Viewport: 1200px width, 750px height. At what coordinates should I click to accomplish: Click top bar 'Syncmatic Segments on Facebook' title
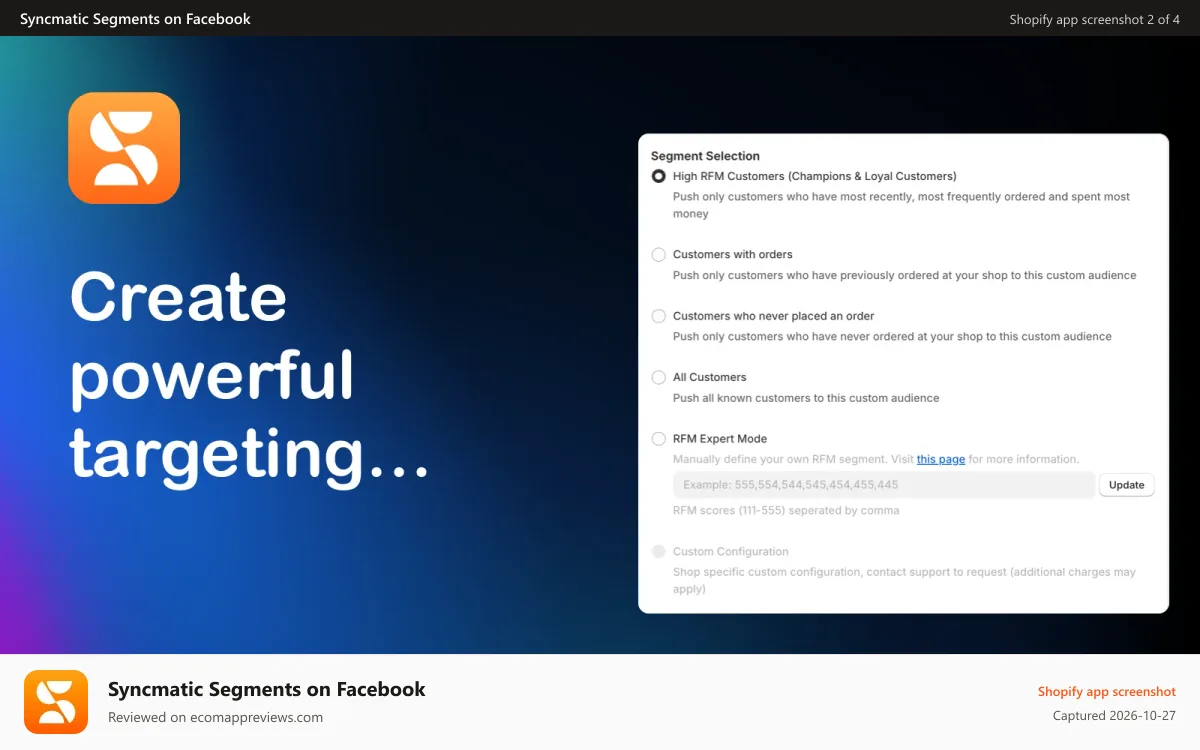click(x=135, y=19)
